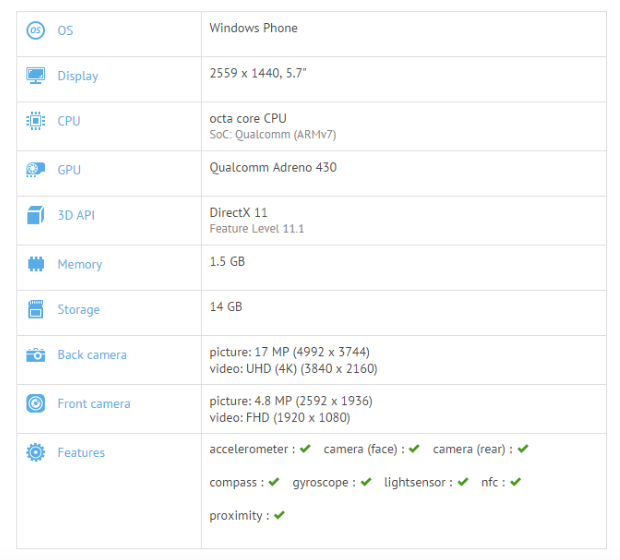The height and width of the screenshot is (560, 620).
Task: Click the Display monitor icon
Action: pyautogui.click(x=36, y=76)
